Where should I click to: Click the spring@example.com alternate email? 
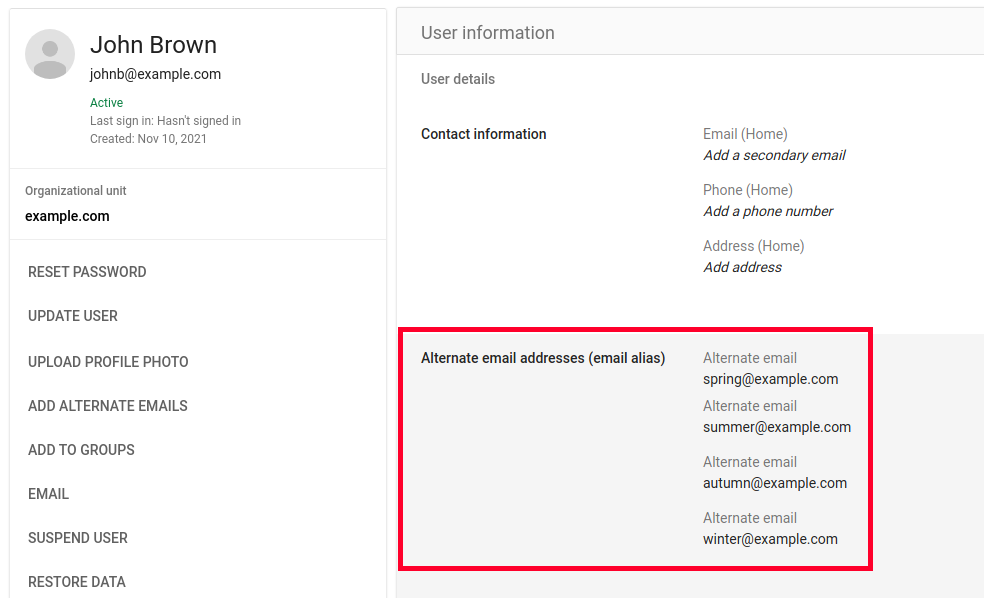770,379
